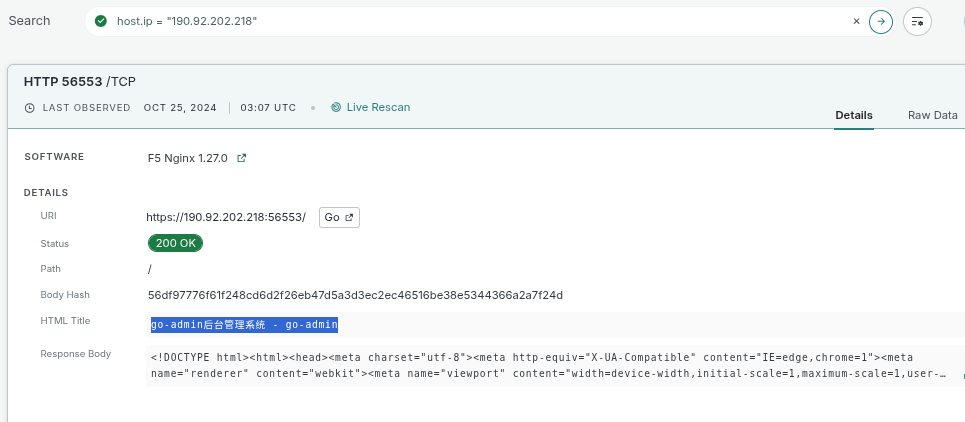This screenshot has width=965, height=422.
Task: Select the Details tab
Action: (854, 115)
